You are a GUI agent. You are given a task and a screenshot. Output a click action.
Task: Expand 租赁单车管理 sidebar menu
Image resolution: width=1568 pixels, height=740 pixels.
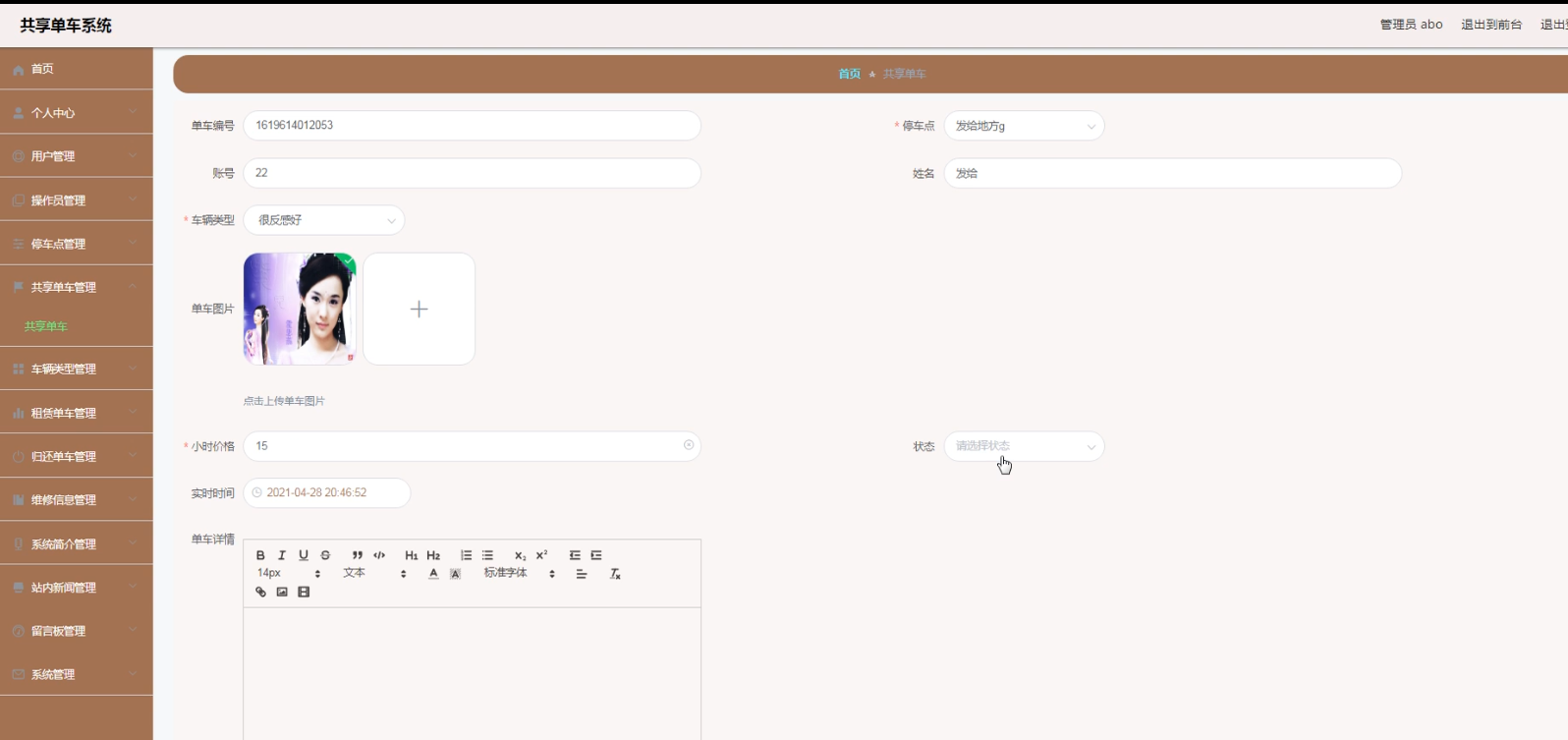click(x=77, y=413)
